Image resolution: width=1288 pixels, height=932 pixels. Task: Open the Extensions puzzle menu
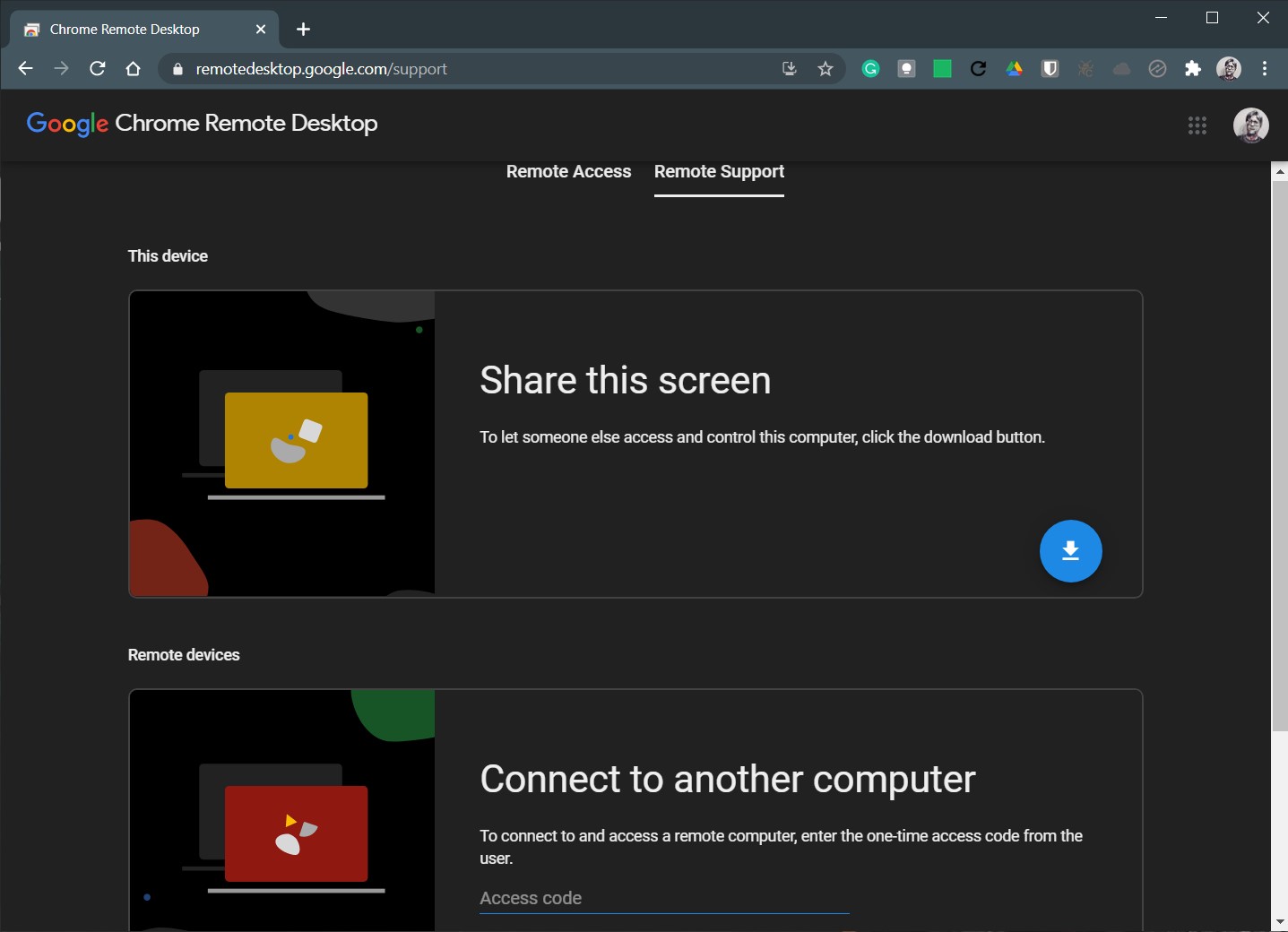[x=1192, y=69]
